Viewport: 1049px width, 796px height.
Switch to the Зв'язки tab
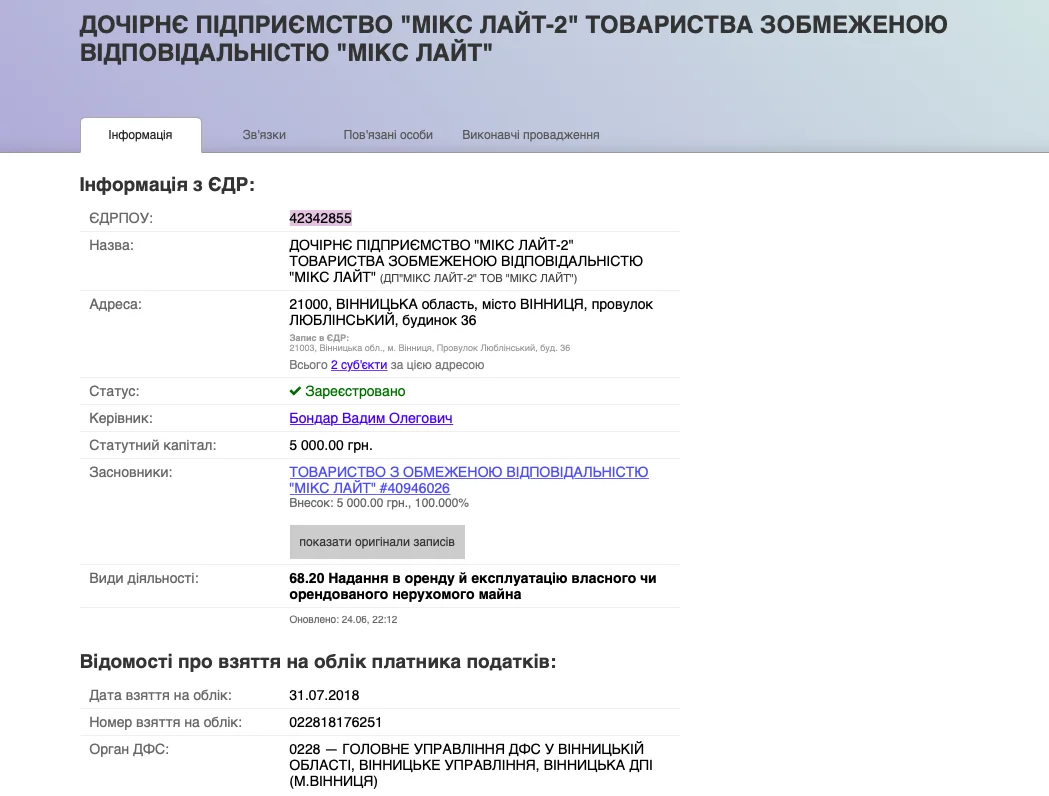point(264,135)
